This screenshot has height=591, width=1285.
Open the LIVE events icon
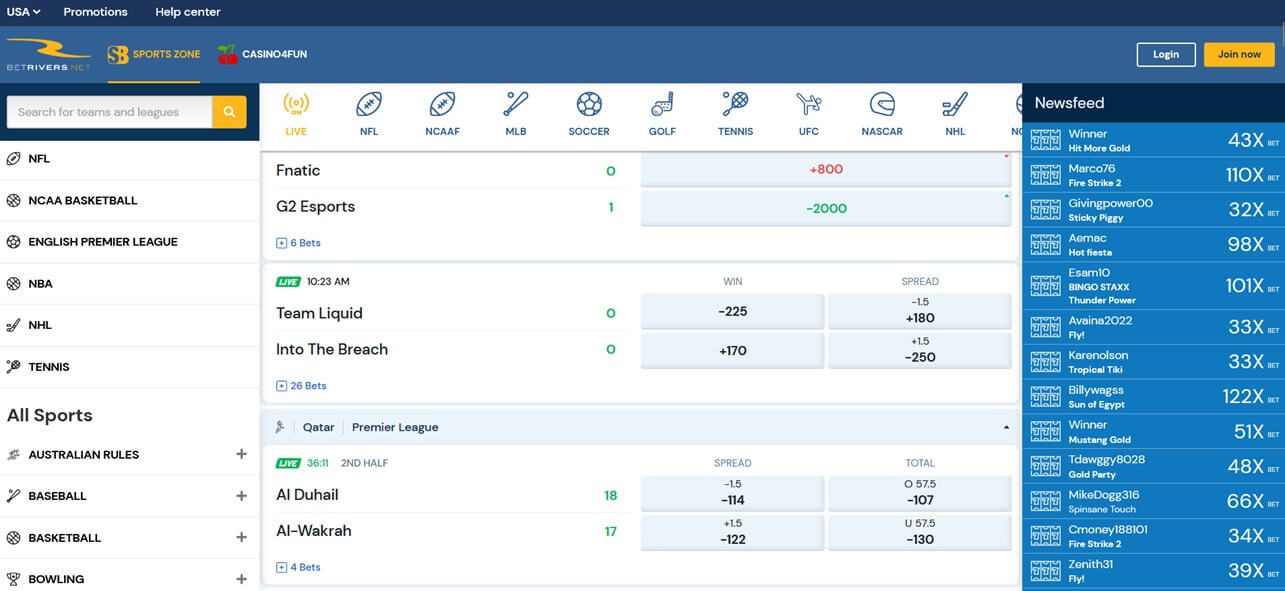(x=295, y=104)
